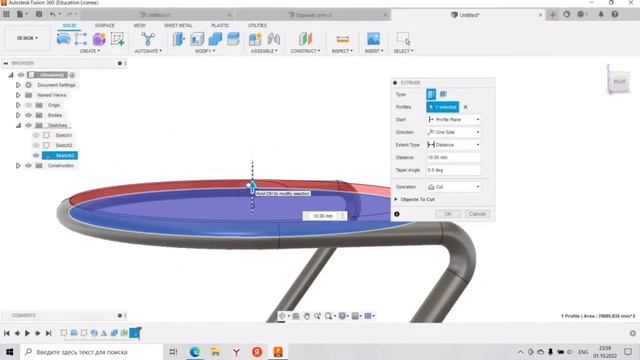Play the design timeline
The image size is (640, 360).
[27, 333]
